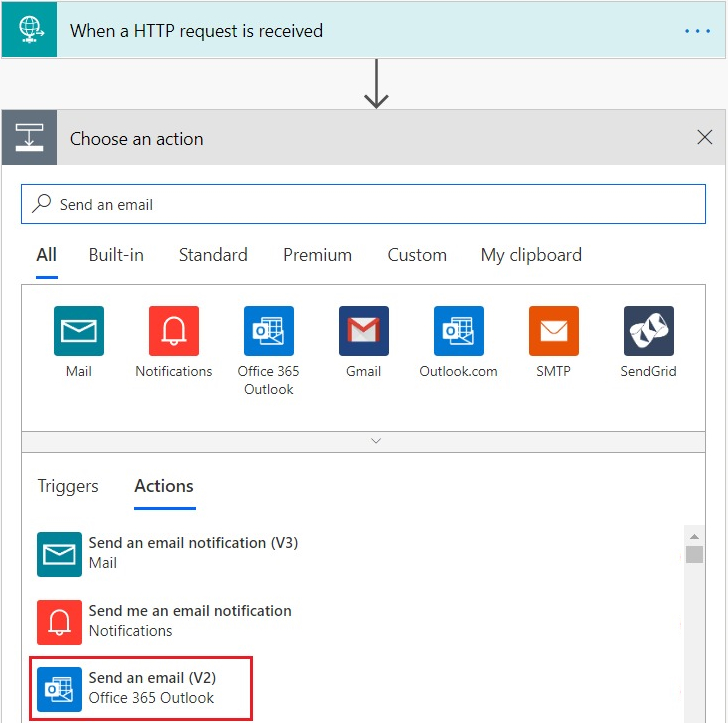Select the Gmail connector icon
The height and width of the screenshot is (723, 728).
(x=364, y=331)
